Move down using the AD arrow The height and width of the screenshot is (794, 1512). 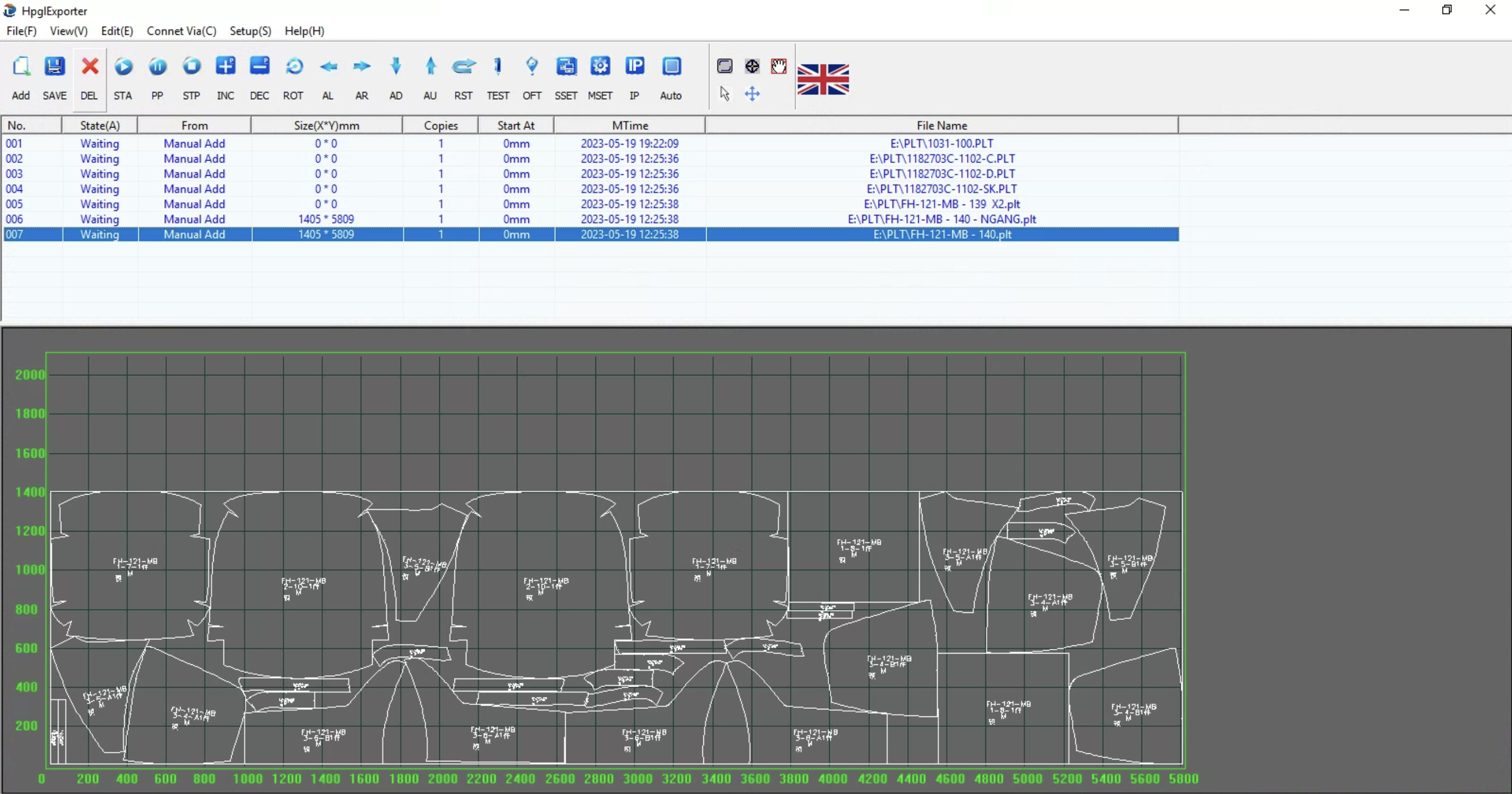[396, 66]
